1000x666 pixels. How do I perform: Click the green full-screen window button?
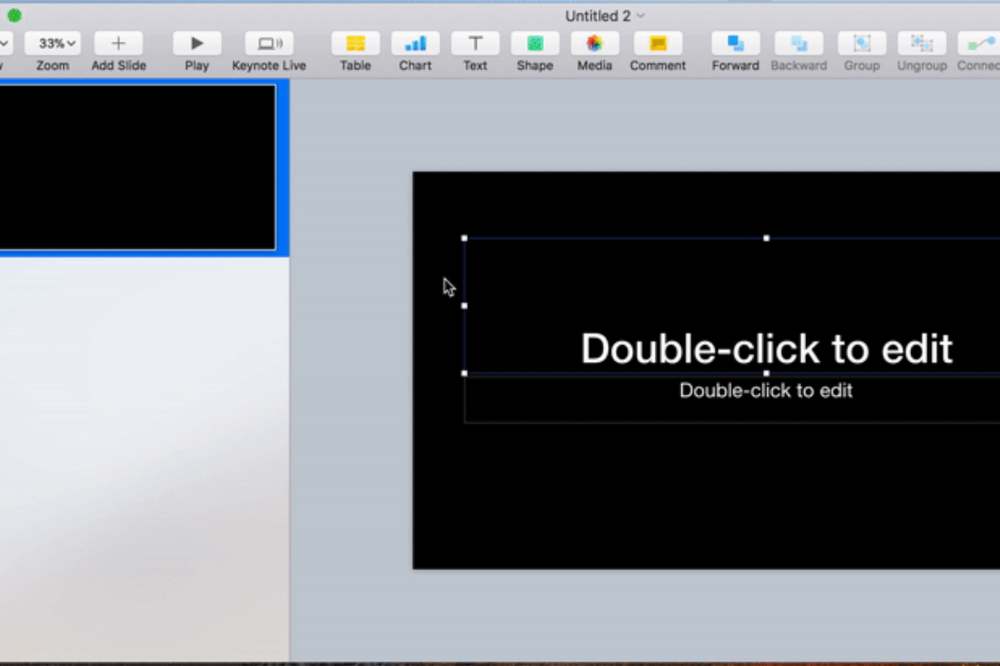pos(14,15)
